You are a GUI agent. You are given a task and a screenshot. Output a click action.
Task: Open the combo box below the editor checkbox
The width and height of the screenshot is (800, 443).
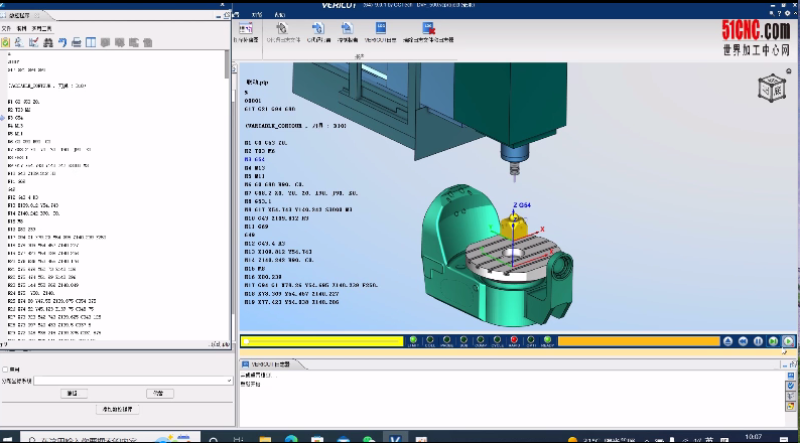tap(131, 380)
